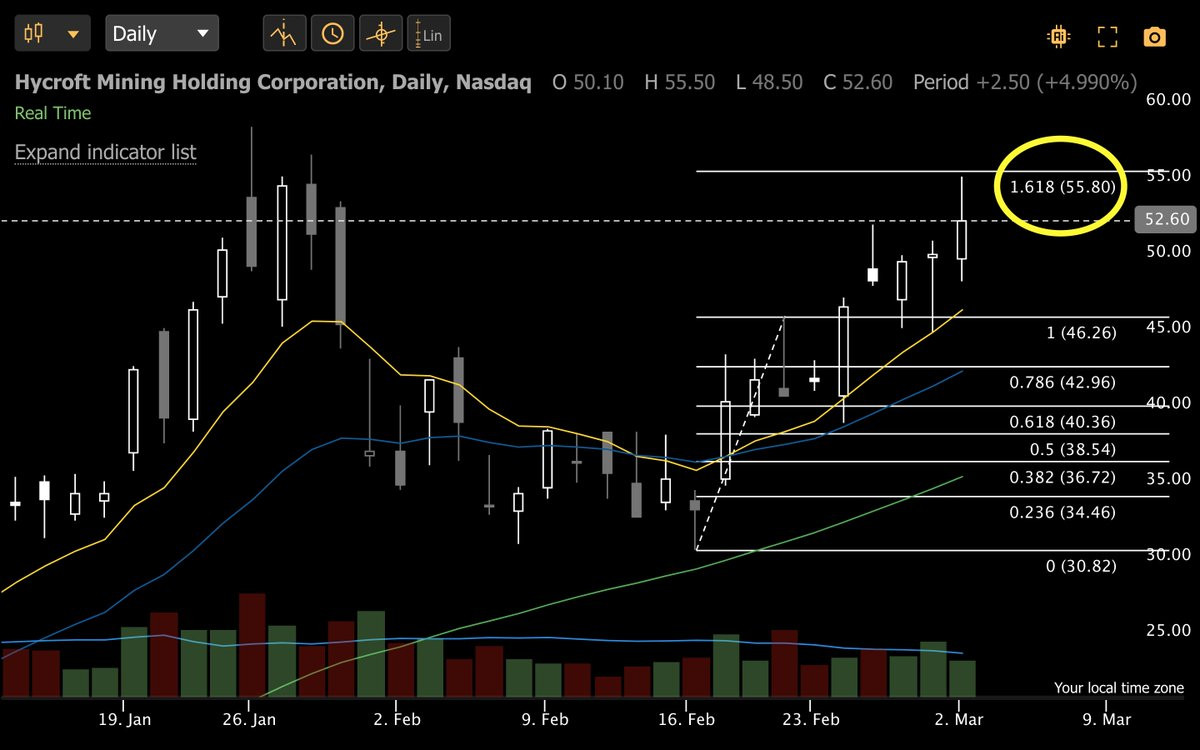Enter fullscreen chart mode
This screenshot has width=1200, height=750.
[x=1107, y=37]
